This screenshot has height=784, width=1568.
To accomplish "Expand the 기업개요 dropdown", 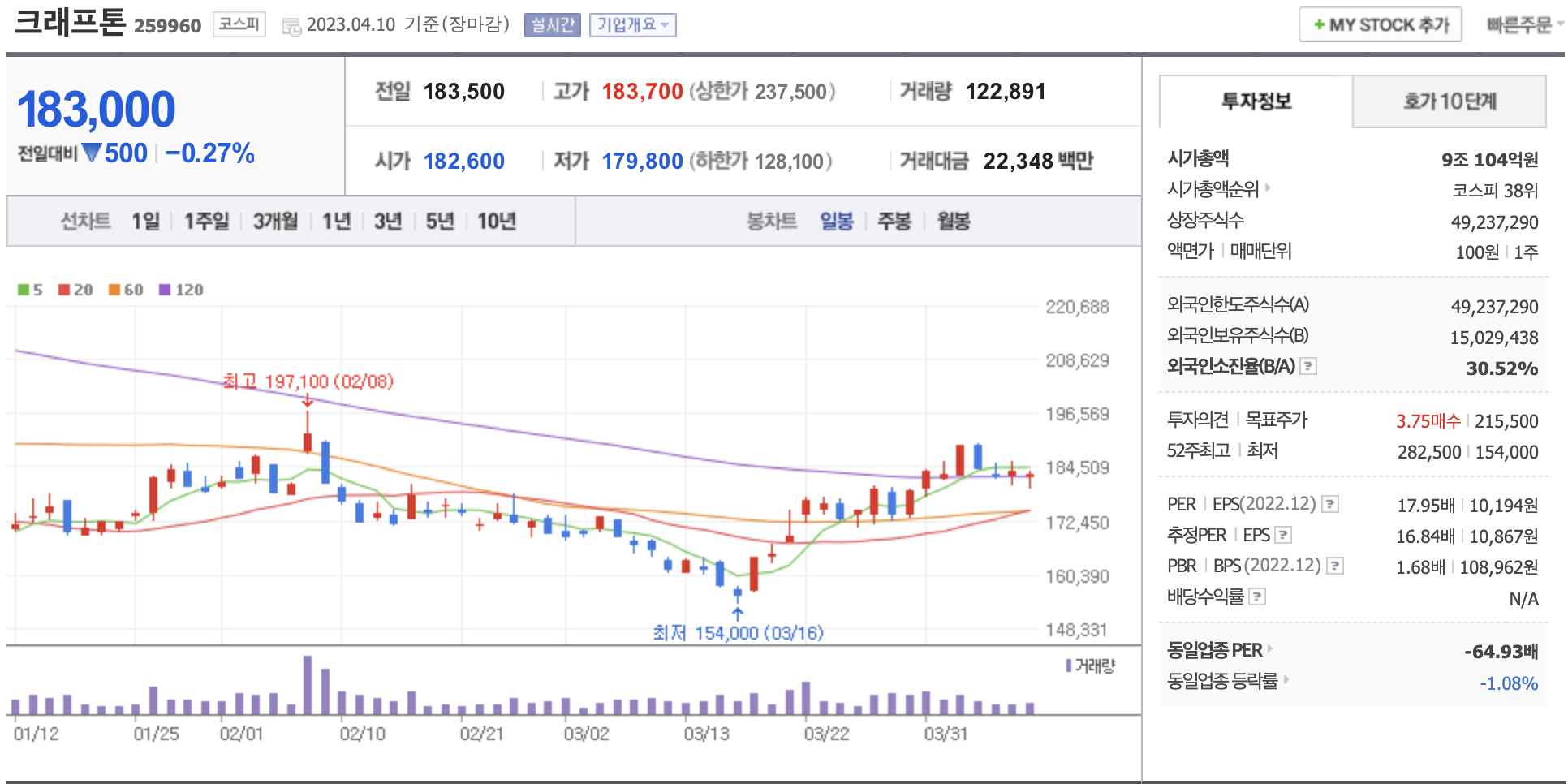I will (x=632, y=25).
